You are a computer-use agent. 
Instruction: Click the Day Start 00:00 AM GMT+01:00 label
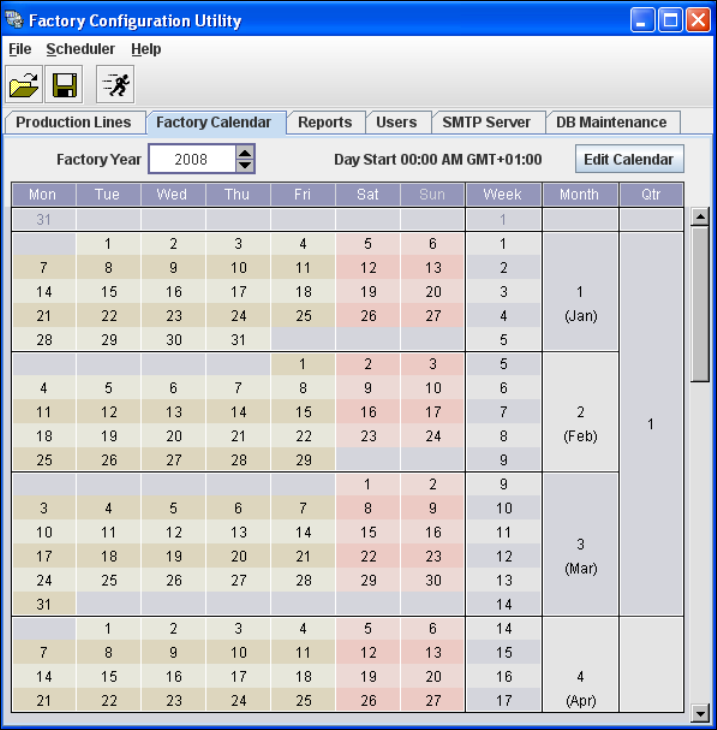click(x=438, y=160)
